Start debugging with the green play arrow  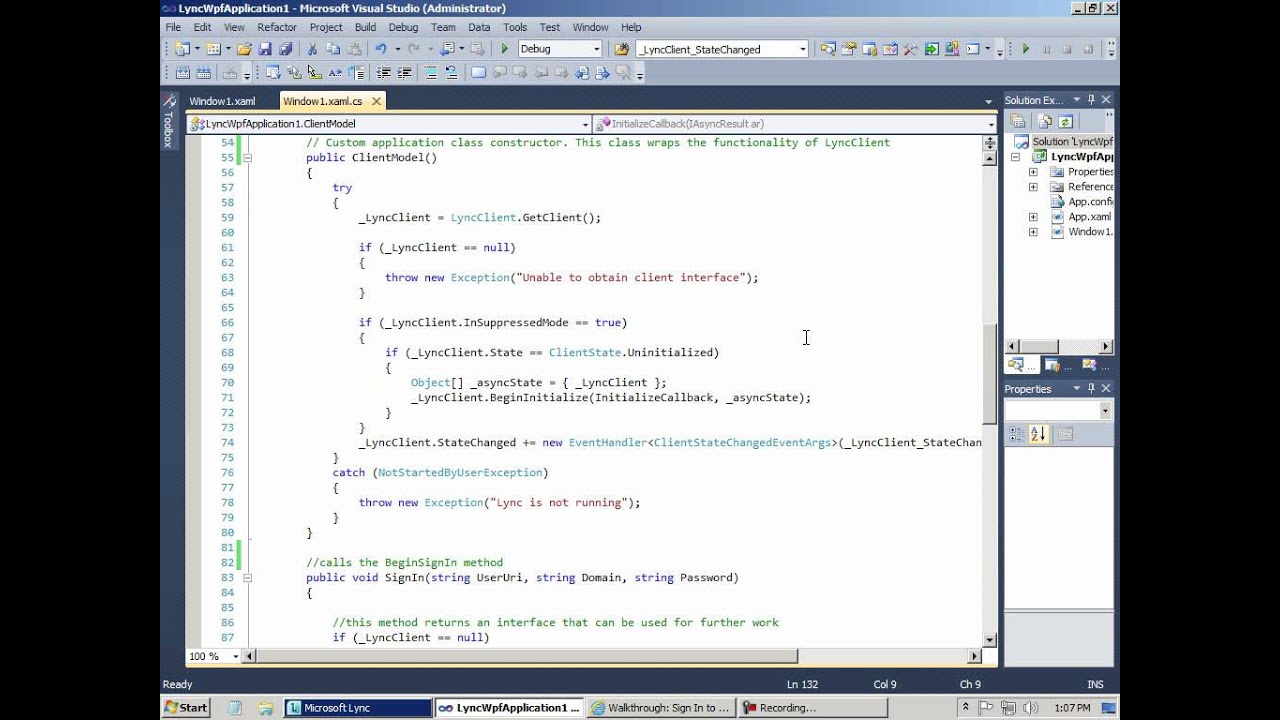point(504,49)
